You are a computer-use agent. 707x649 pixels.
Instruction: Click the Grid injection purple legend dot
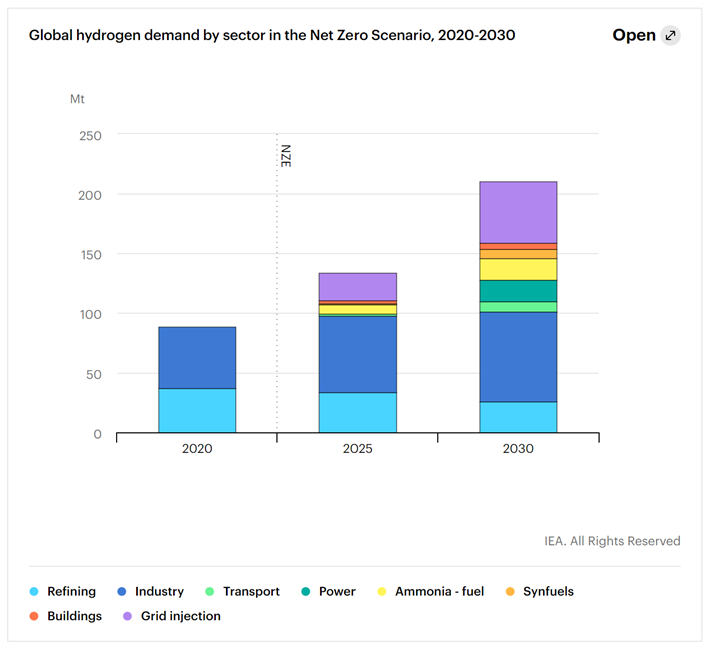(127, 616)
